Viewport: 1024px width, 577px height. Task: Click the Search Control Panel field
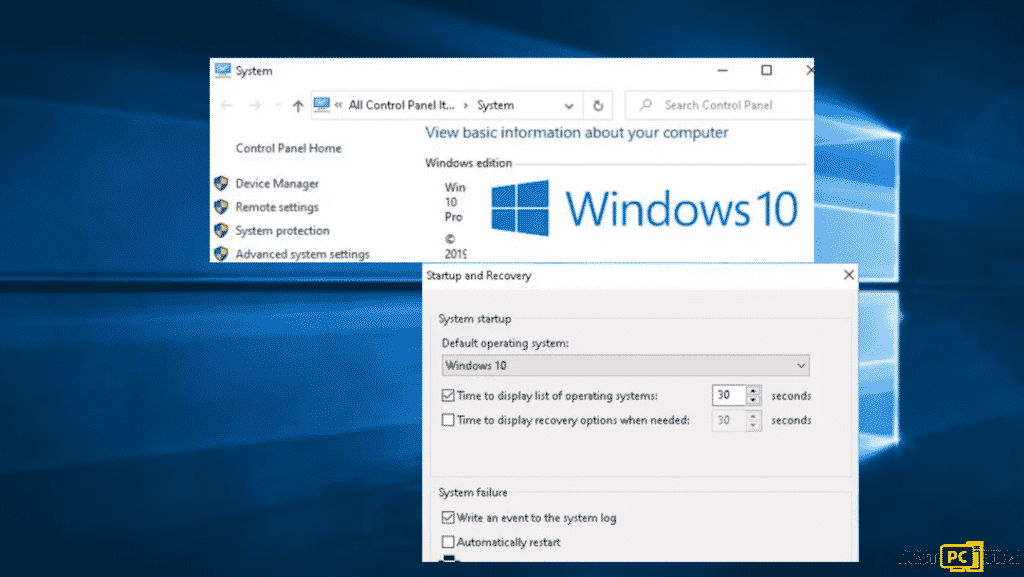coord(720,105)
